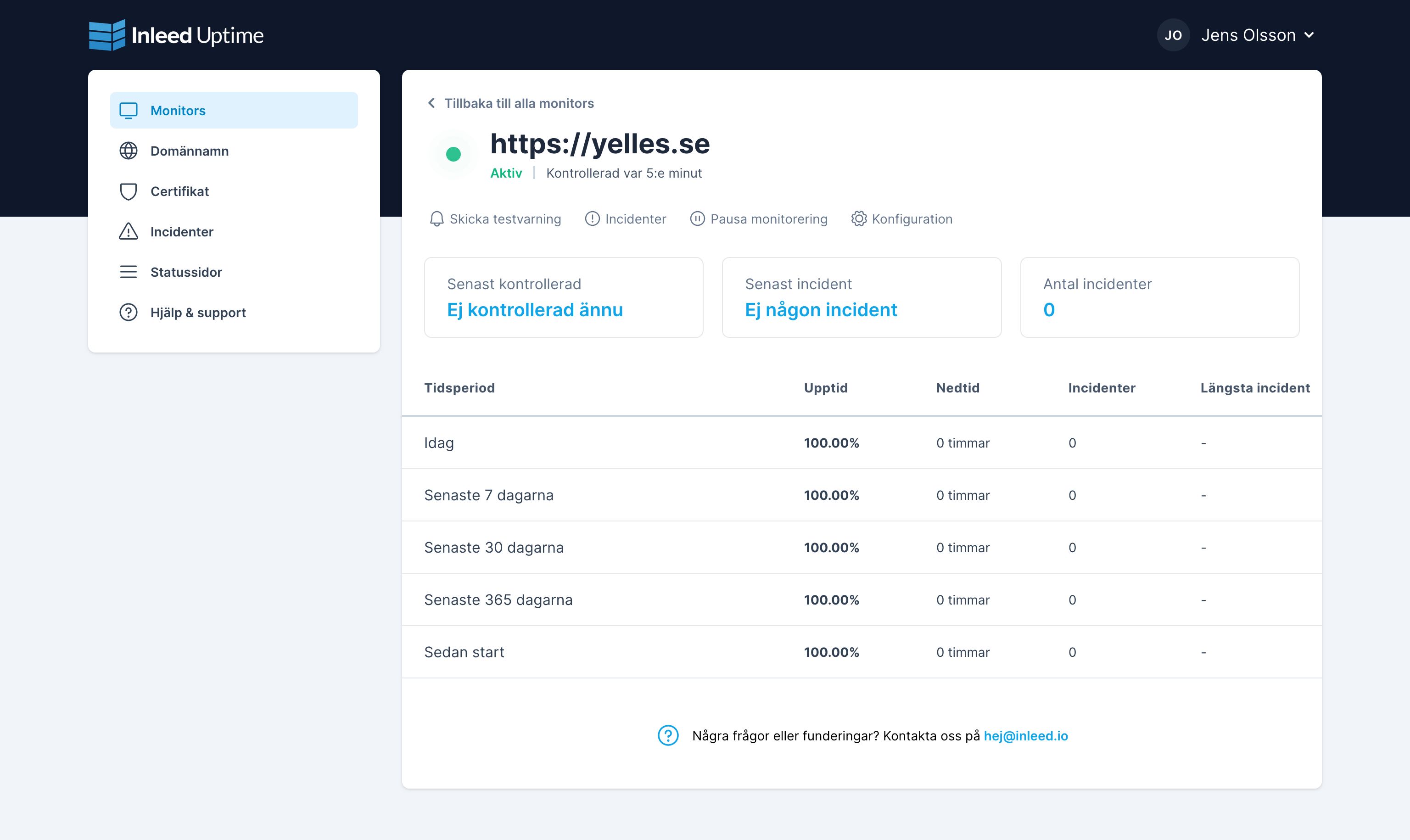Screen dimensions: 1410x840
Task: Click the Monitors screen icon in sidebar
Action: click(x=129, y=110)
